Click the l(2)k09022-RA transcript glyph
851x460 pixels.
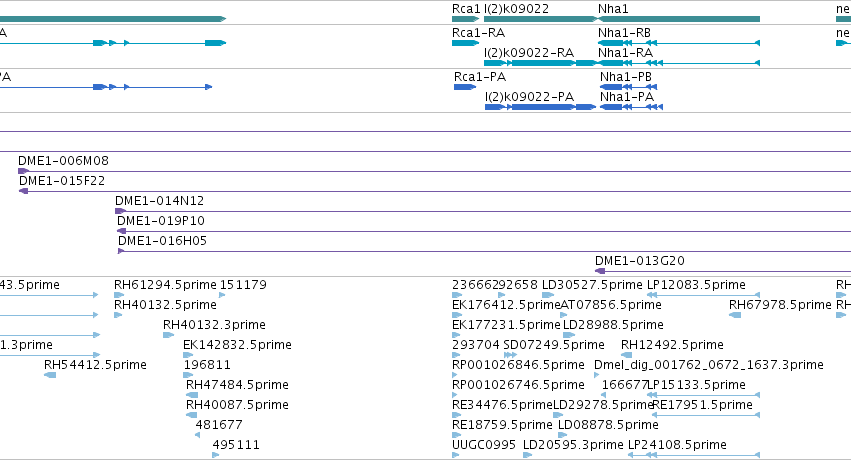coord(541,63)
